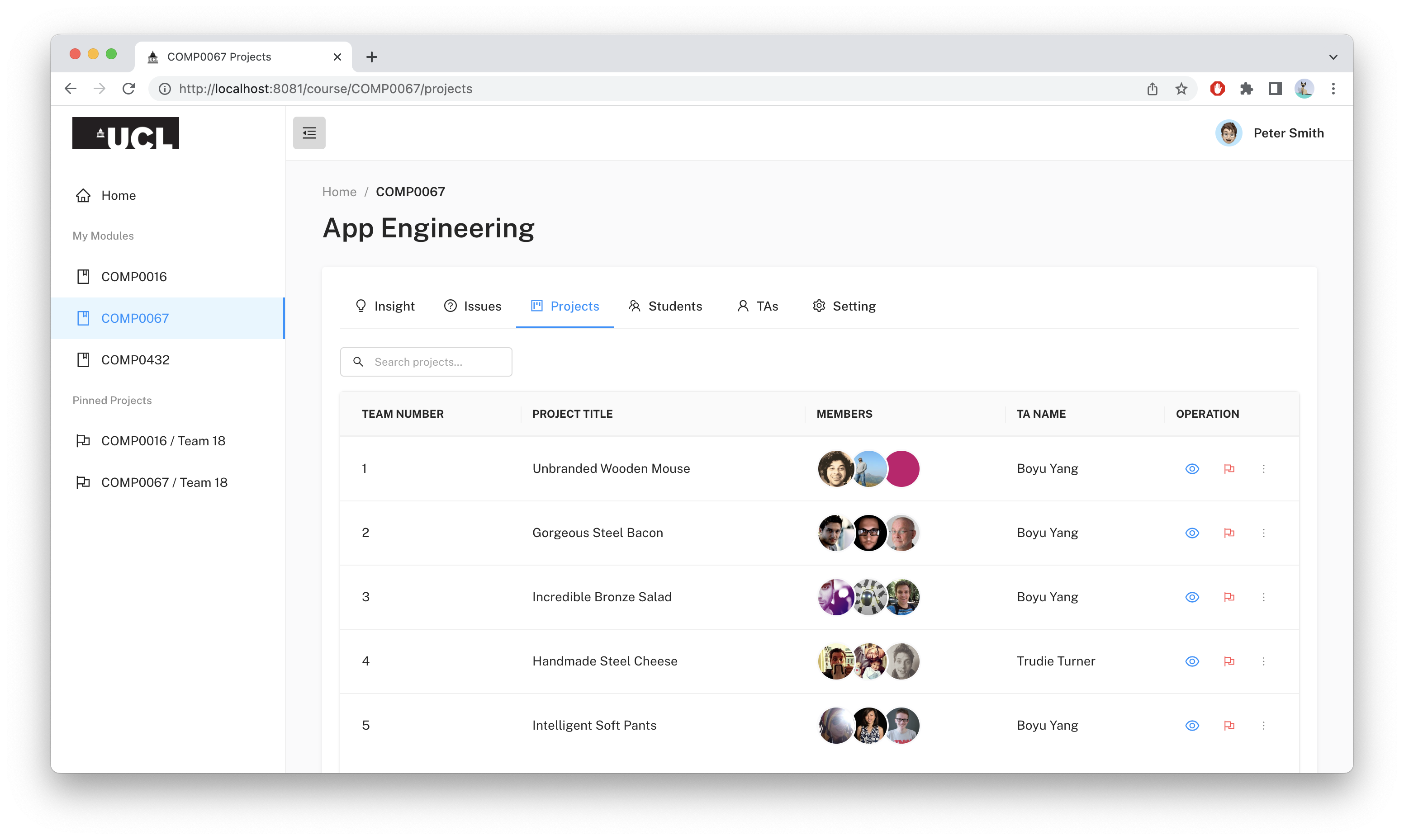Open the browser extensions puzzle icon
The height and width of the screenshot is (840, 1404).
1246,89
